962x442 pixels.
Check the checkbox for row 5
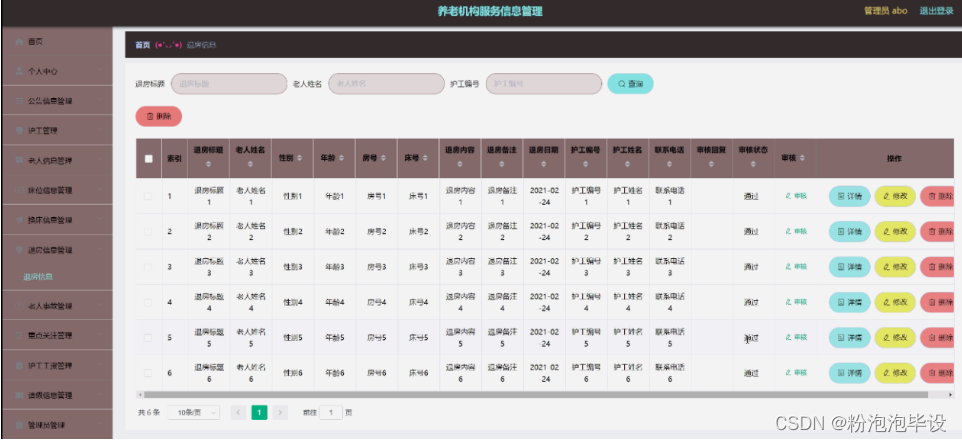[148, 338]
